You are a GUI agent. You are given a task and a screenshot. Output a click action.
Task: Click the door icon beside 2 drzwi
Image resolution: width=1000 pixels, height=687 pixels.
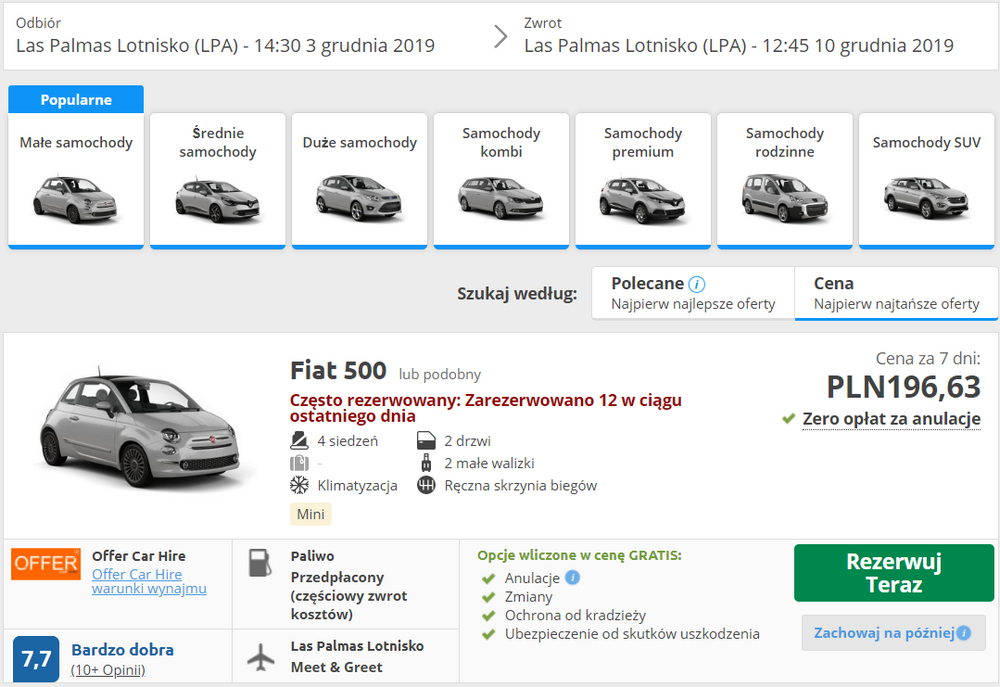(x=426, y=440)
